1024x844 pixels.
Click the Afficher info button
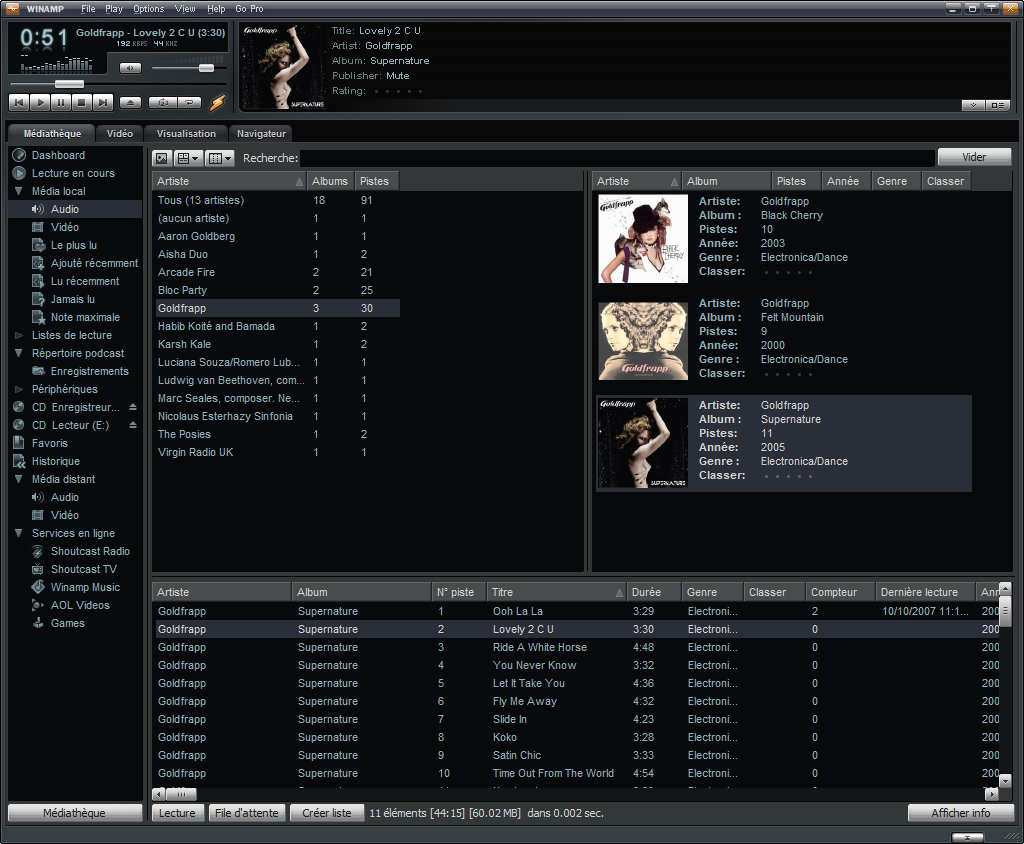pos(960,813)
